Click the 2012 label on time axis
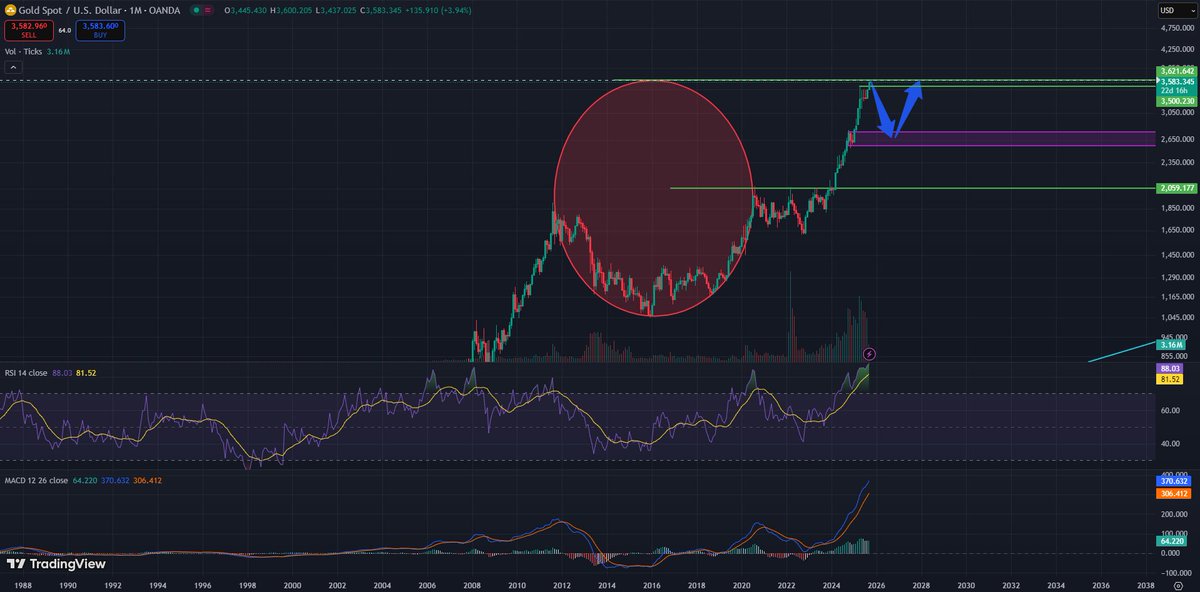 coord(562,585)
